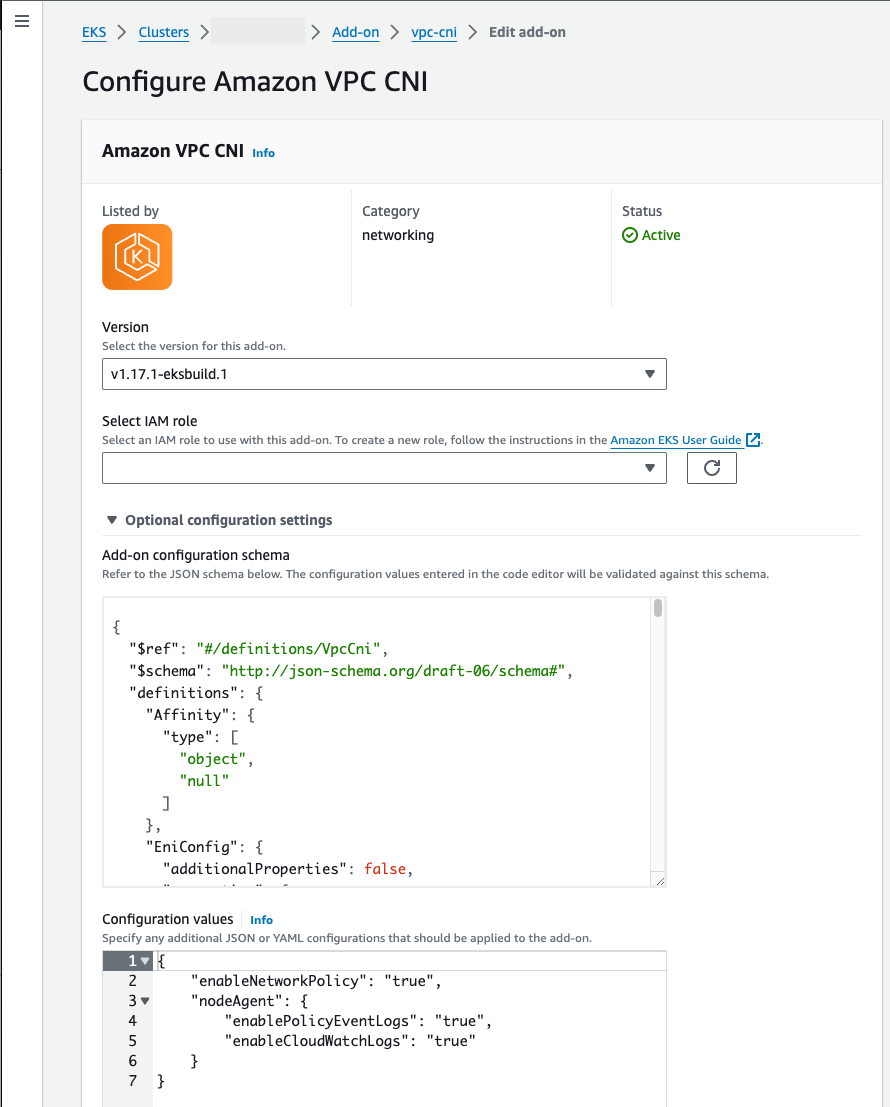The image size is (890, 1107).
Task: Collapse the nodeAgent block at line 3
Action: [144, 1000]
